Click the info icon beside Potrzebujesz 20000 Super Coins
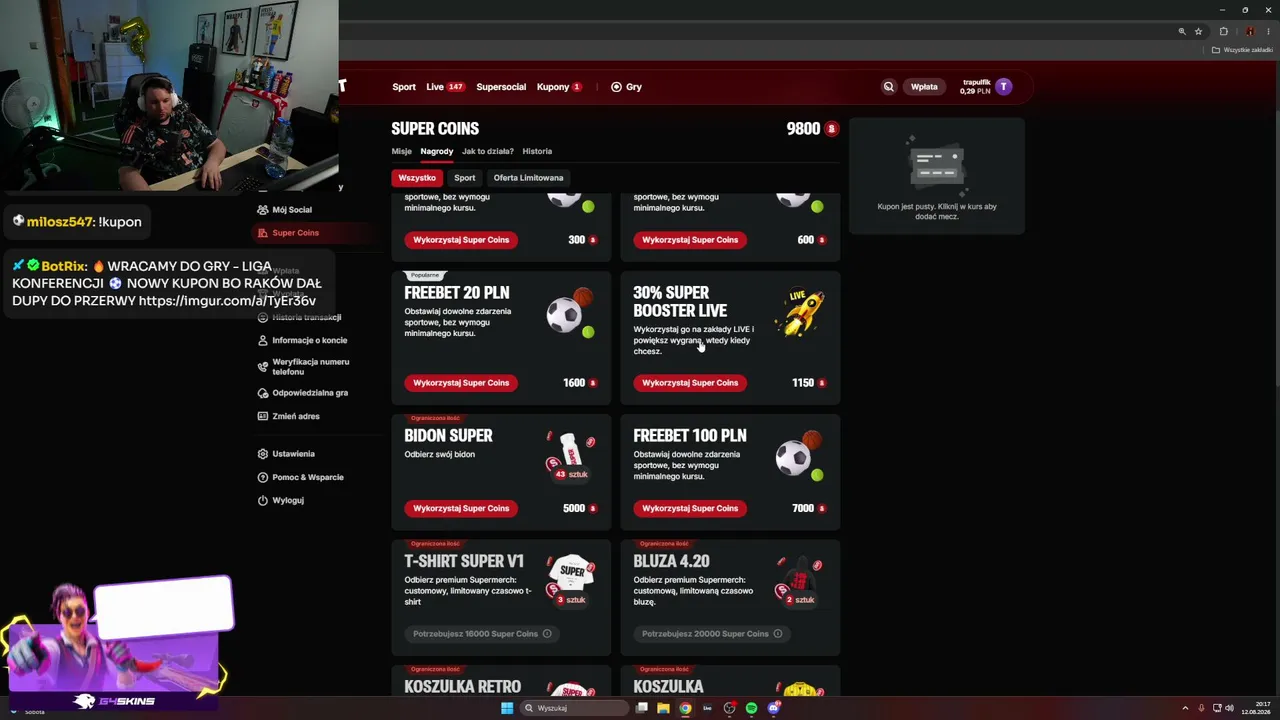The image size is (1280, 720). tap(777, 634)
